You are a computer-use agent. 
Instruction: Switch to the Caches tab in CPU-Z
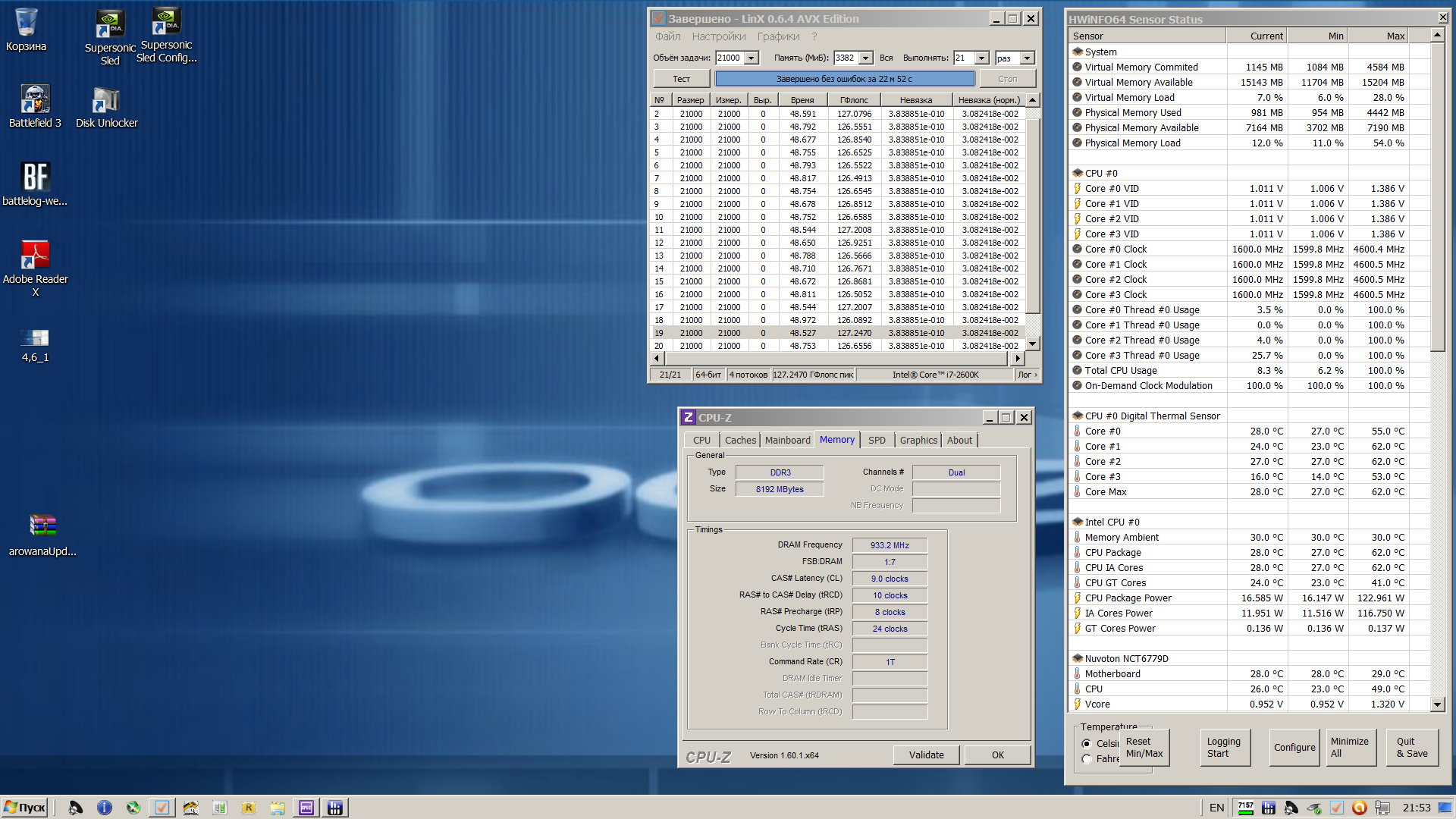tap(740, 441)
